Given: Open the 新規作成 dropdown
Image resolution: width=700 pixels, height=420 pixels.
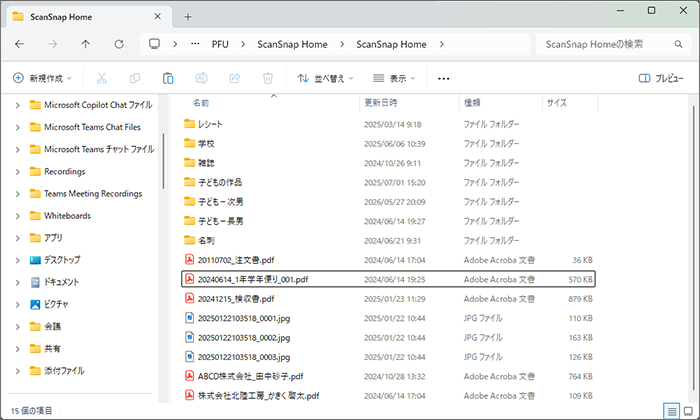Looking at the screenshot, I should click(x=42, y=79).
